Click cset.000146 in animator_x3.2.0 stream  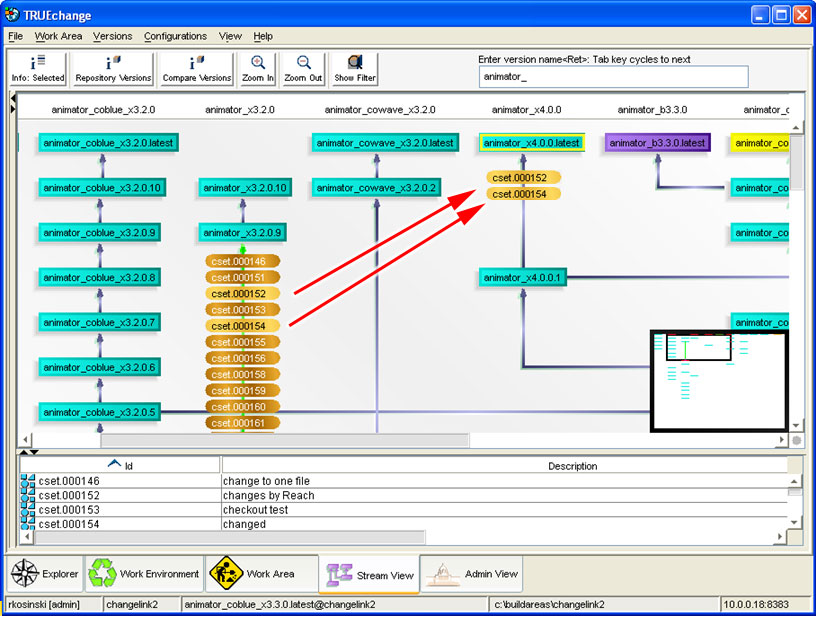[243, 261]
